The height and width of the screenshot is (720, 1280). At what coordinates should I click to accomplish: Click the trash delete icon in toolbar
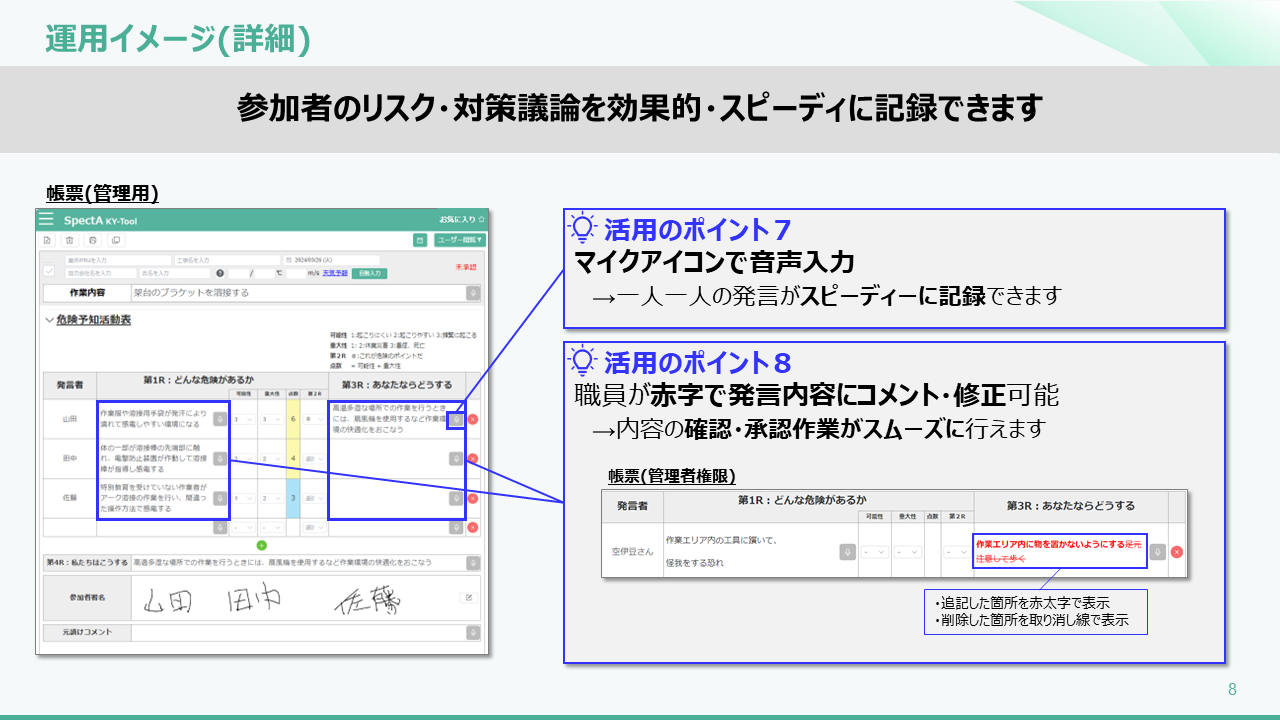pos(69,240)
